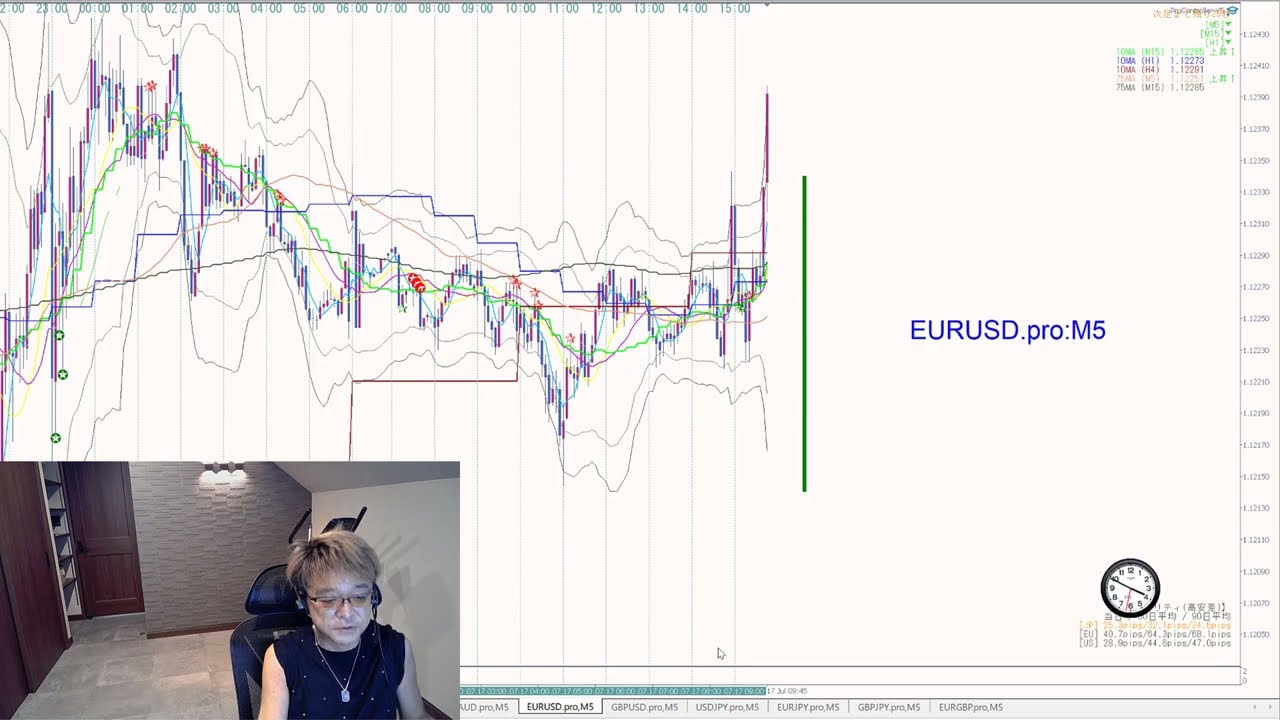Viewport: 1280px width, 720px height.
Task: Click the PipController expert advisor hat icon
Action: tap(1232, 11)
